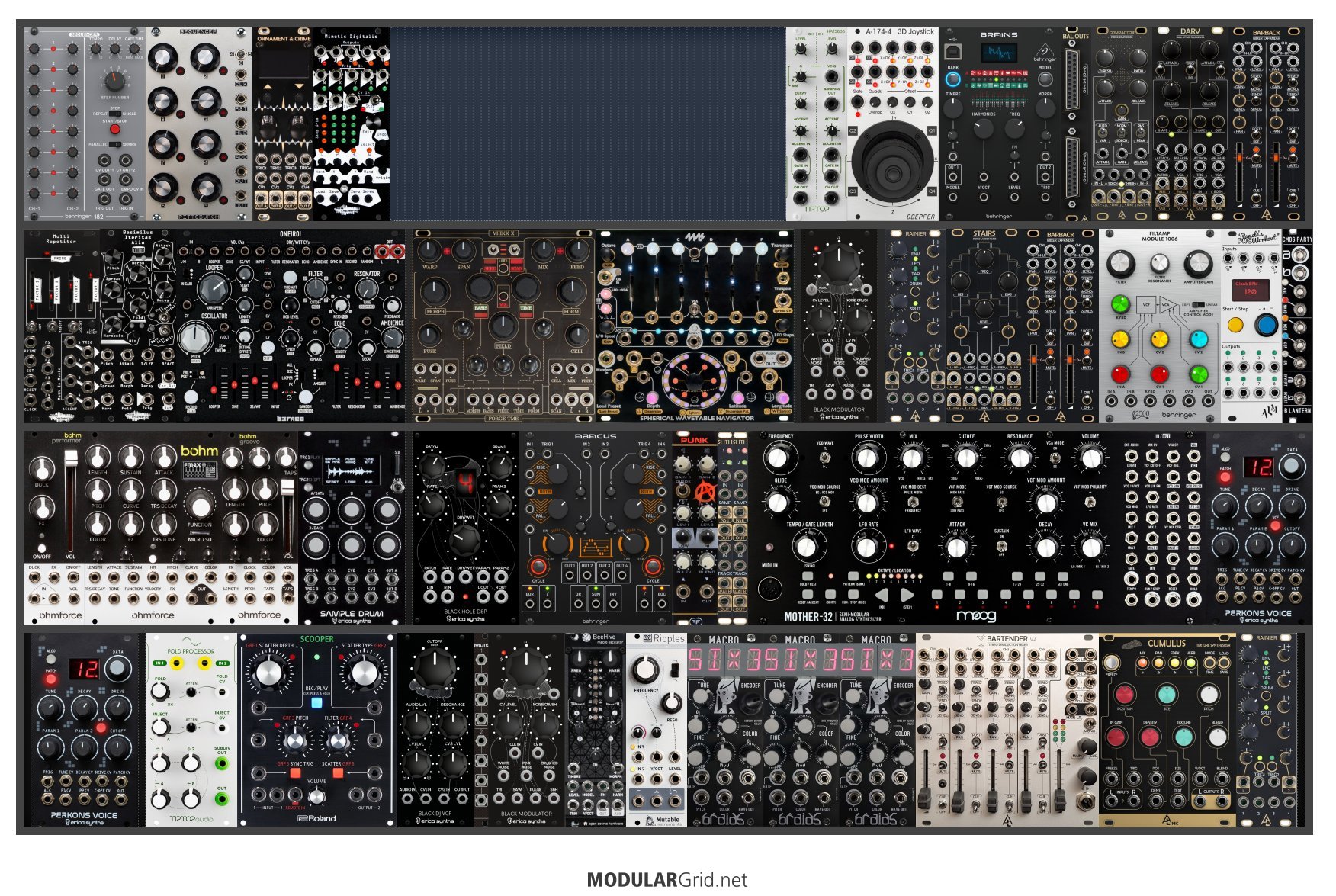Click the blue encoder on Pamela's PRO Workout
Viewport: 1336px width, 896px height.
coord(1266,325)
